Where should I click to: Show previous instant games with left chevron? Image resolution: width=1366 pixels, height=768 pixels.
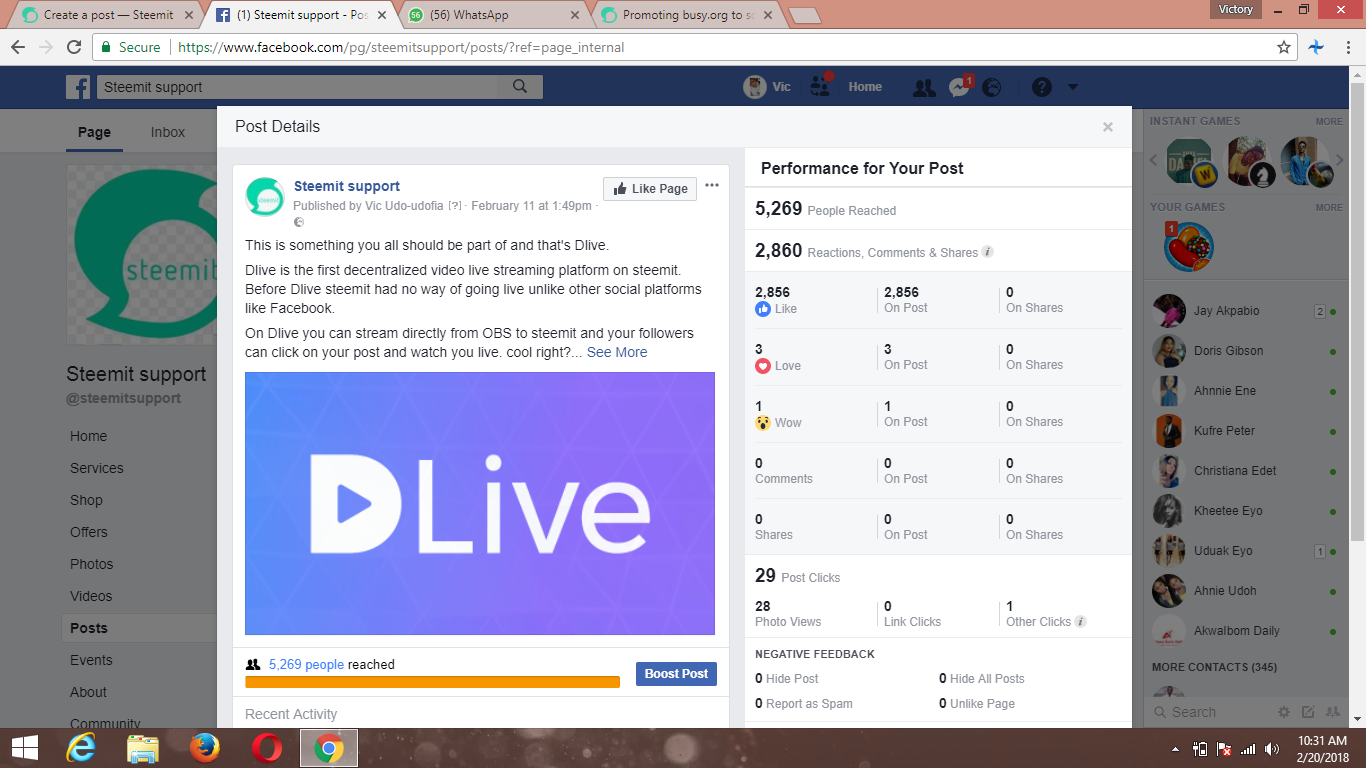(x=1155, y=161)
